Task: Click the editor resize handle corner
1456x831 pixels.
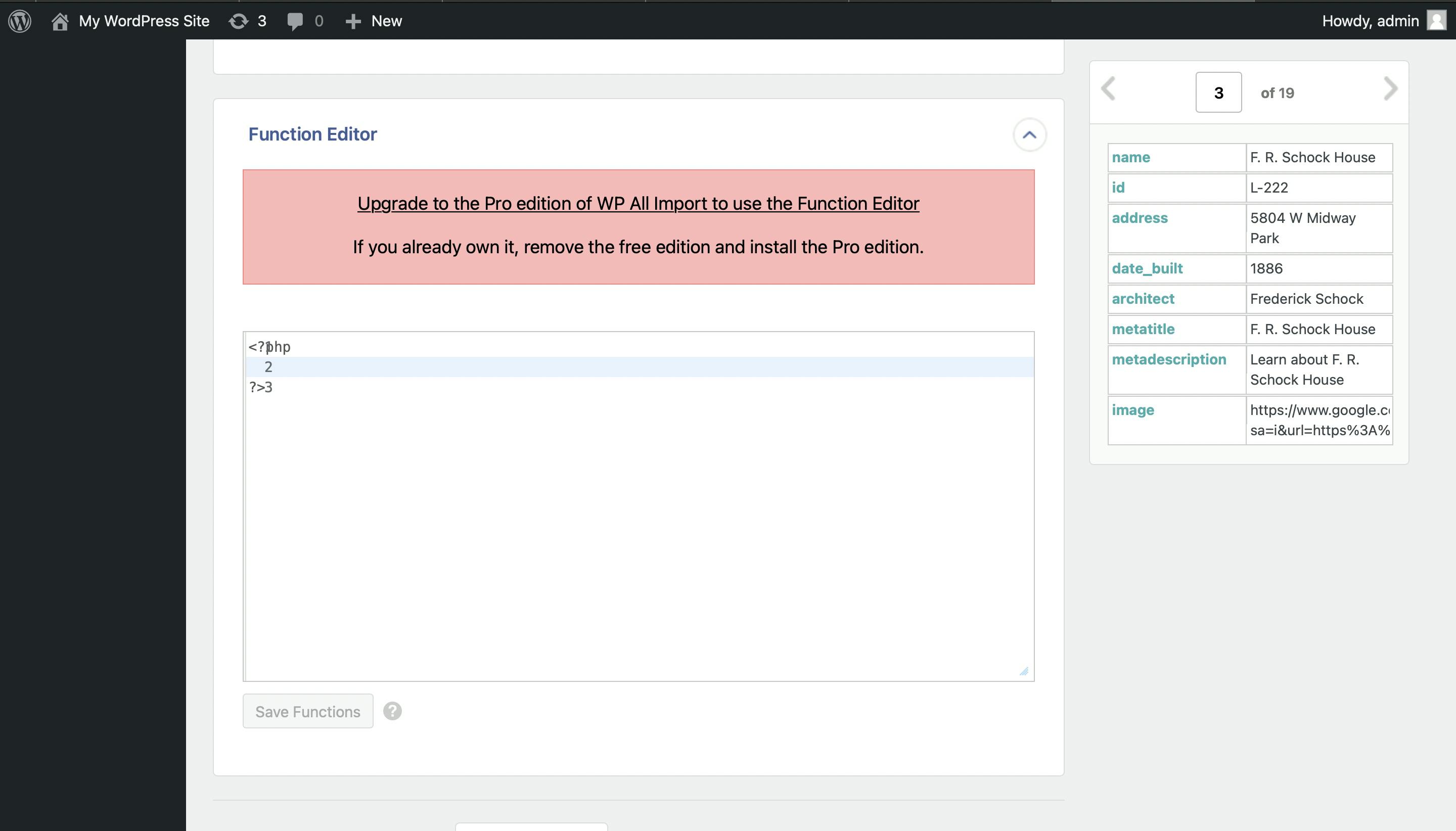Action: [x=1024, y=671]
